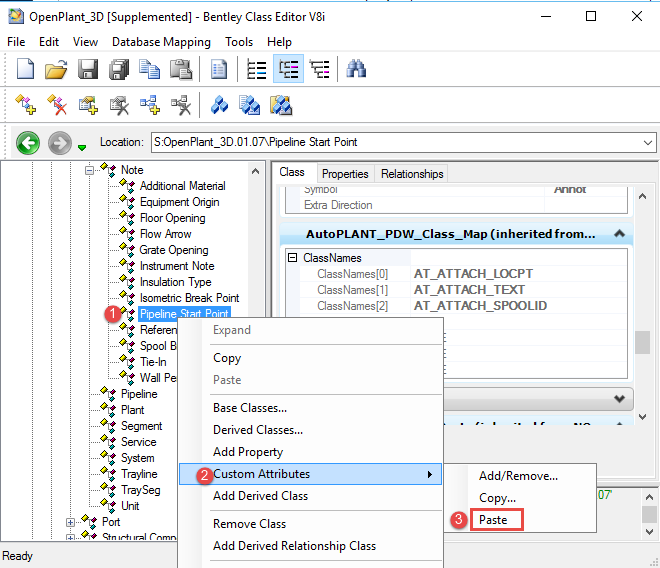660x568 pixels.
Task: Select the Equipment Origin tree item
Action: (x=179, y=202)
